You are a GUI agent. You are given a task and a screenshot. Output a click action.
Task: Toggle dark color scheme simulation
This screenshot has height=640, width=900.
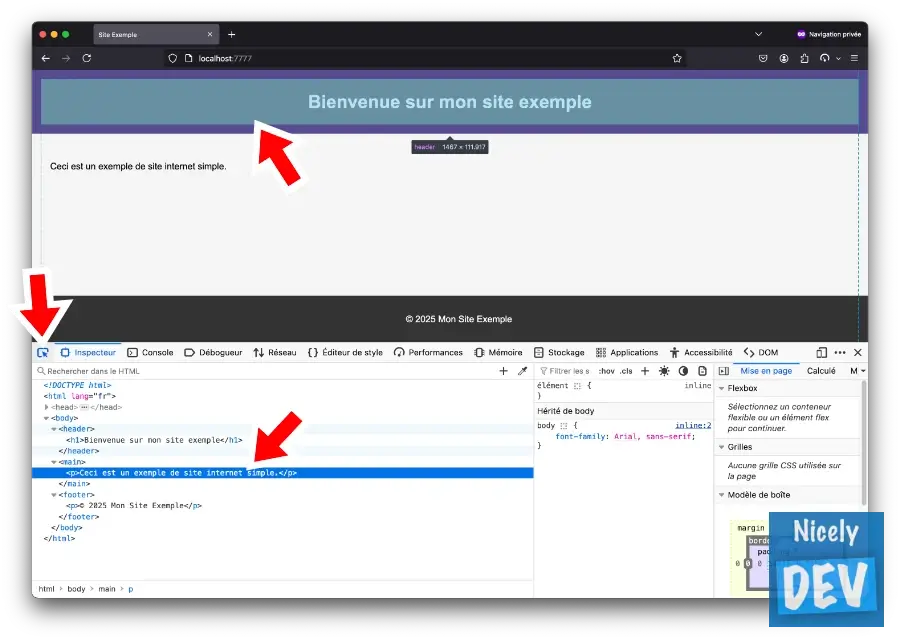[x=683, y=371]
